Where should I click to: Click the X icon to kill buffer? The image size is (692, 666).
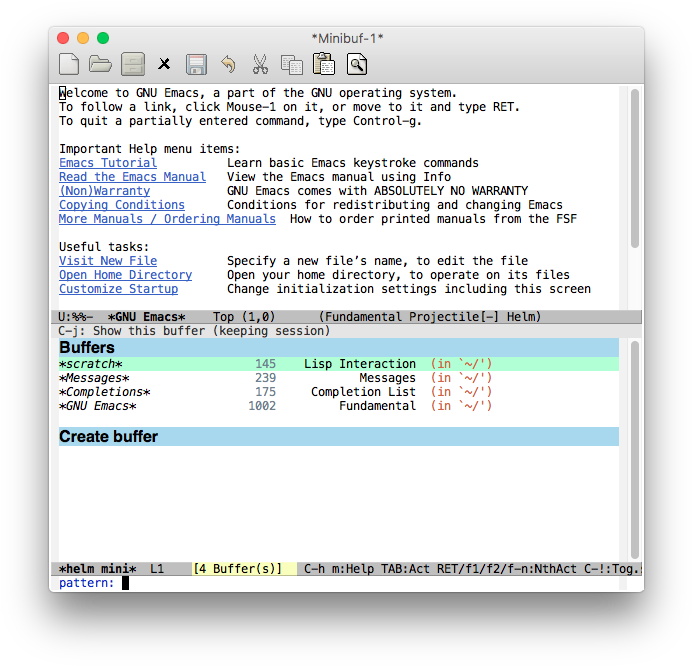[x=164, y=65]
